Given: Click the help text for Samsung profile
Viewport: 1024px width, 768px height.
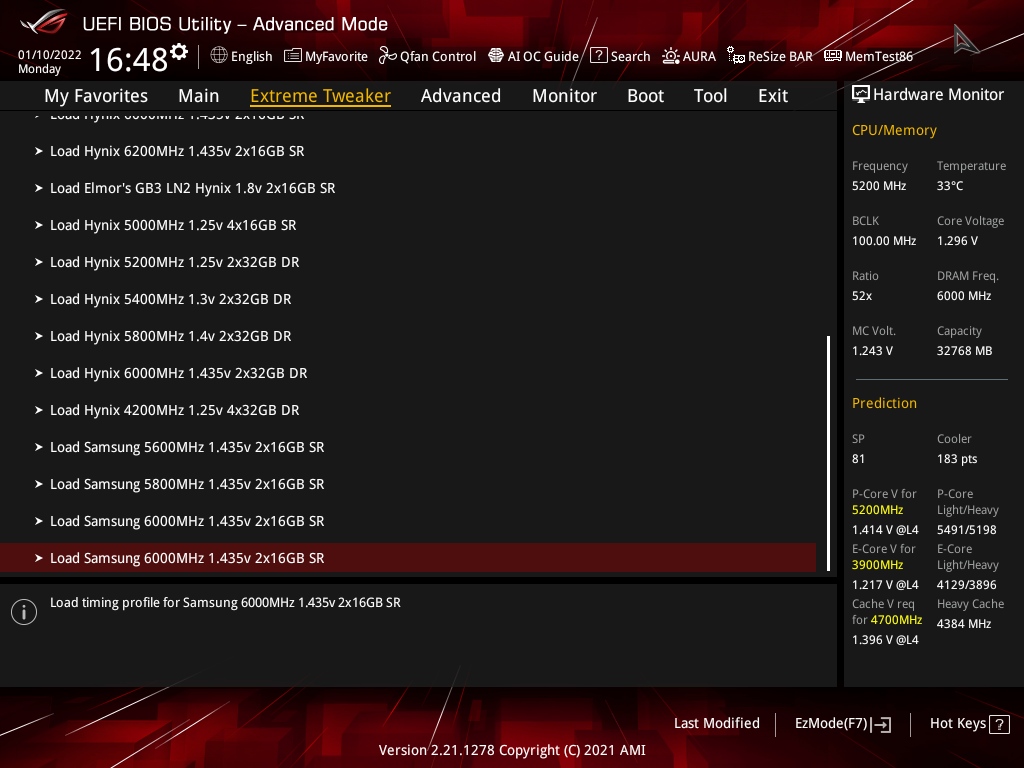Looking at the screenshot, I should tap(225, 603).
